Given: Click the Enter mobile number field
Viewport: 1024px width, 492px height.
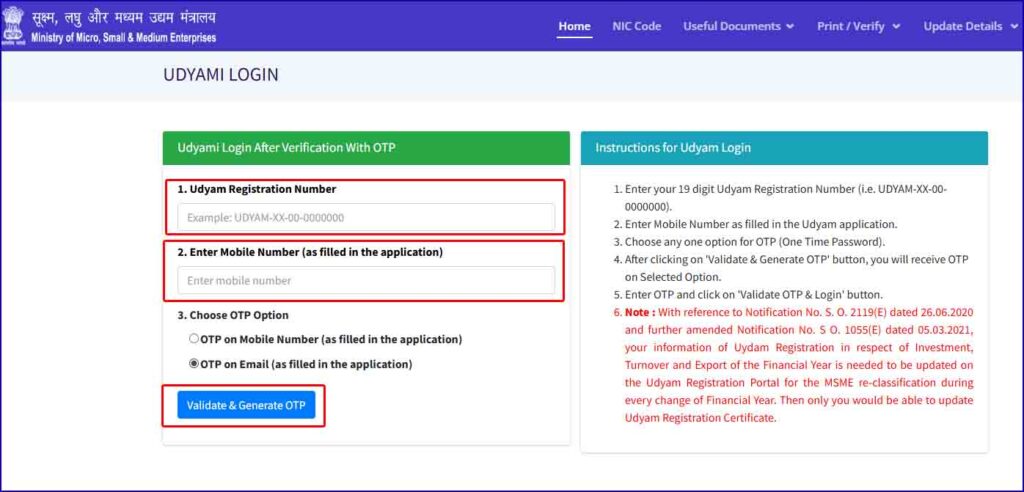Looking at the screenshot, I should coord(365,281).
